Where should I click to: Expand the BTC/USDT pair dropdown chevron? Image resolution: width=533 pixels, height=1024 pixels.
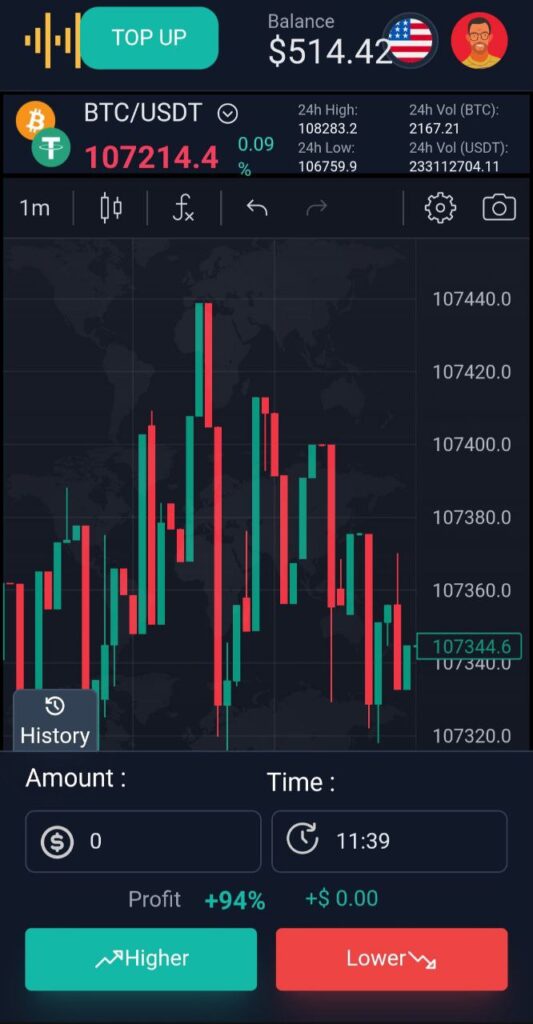click(227, 114)
